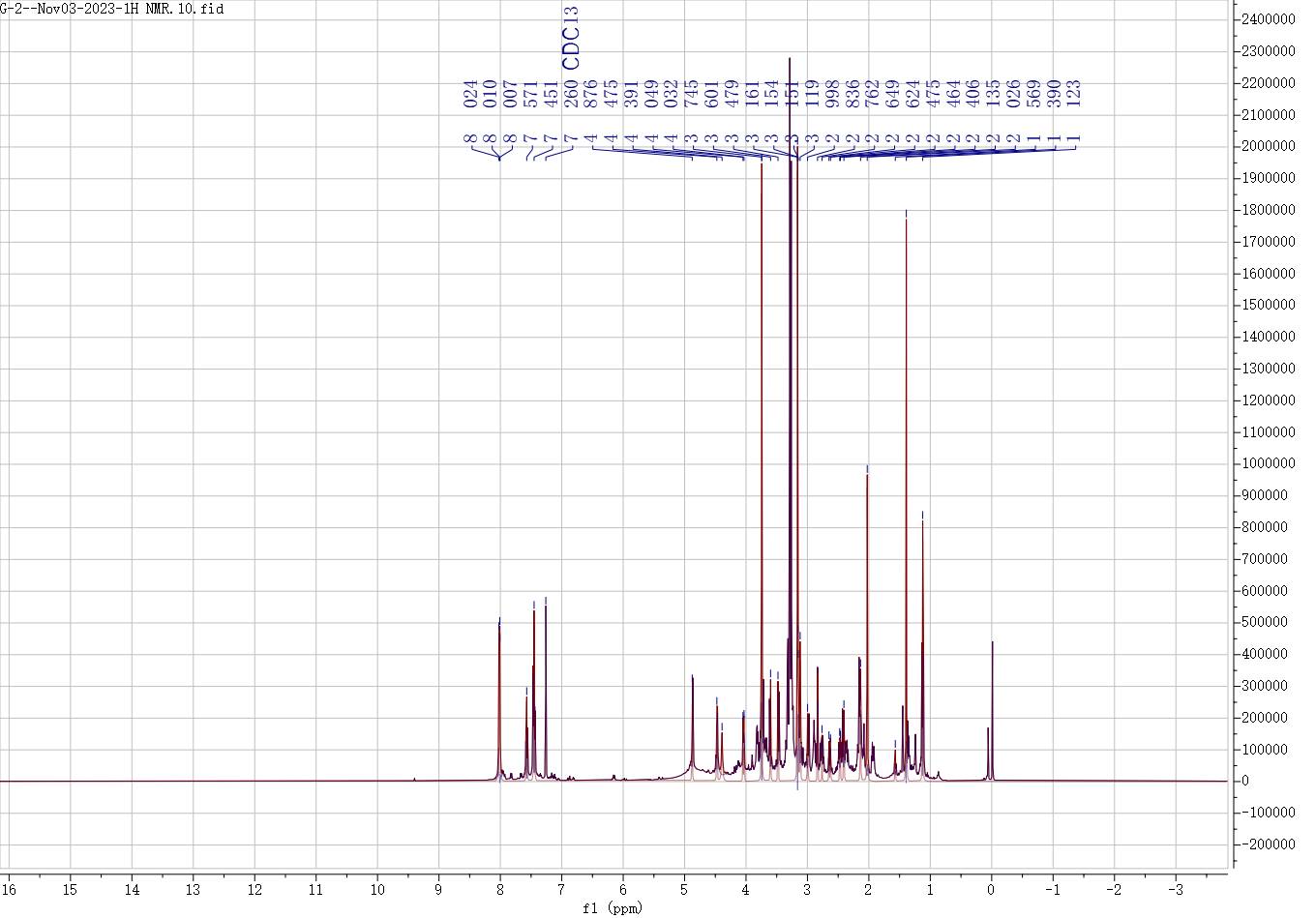Click the G-2--Nov03-2023-1H NMR.10.fid title

click(x=111, y=9)
